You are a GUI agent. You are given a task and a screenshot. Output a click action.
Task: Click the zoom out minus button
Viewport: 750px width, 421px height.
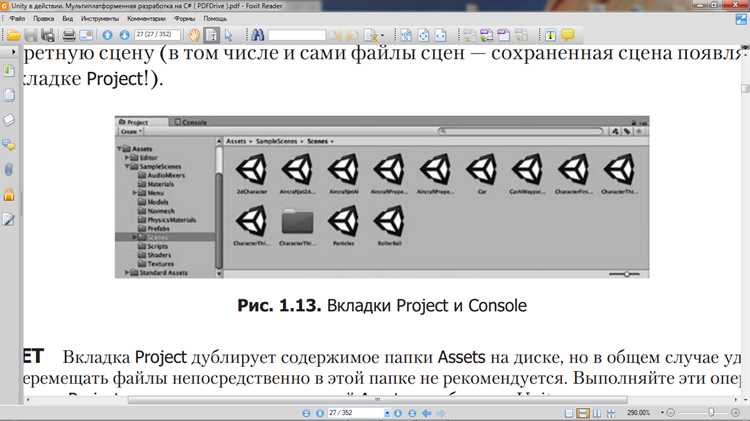671,412
